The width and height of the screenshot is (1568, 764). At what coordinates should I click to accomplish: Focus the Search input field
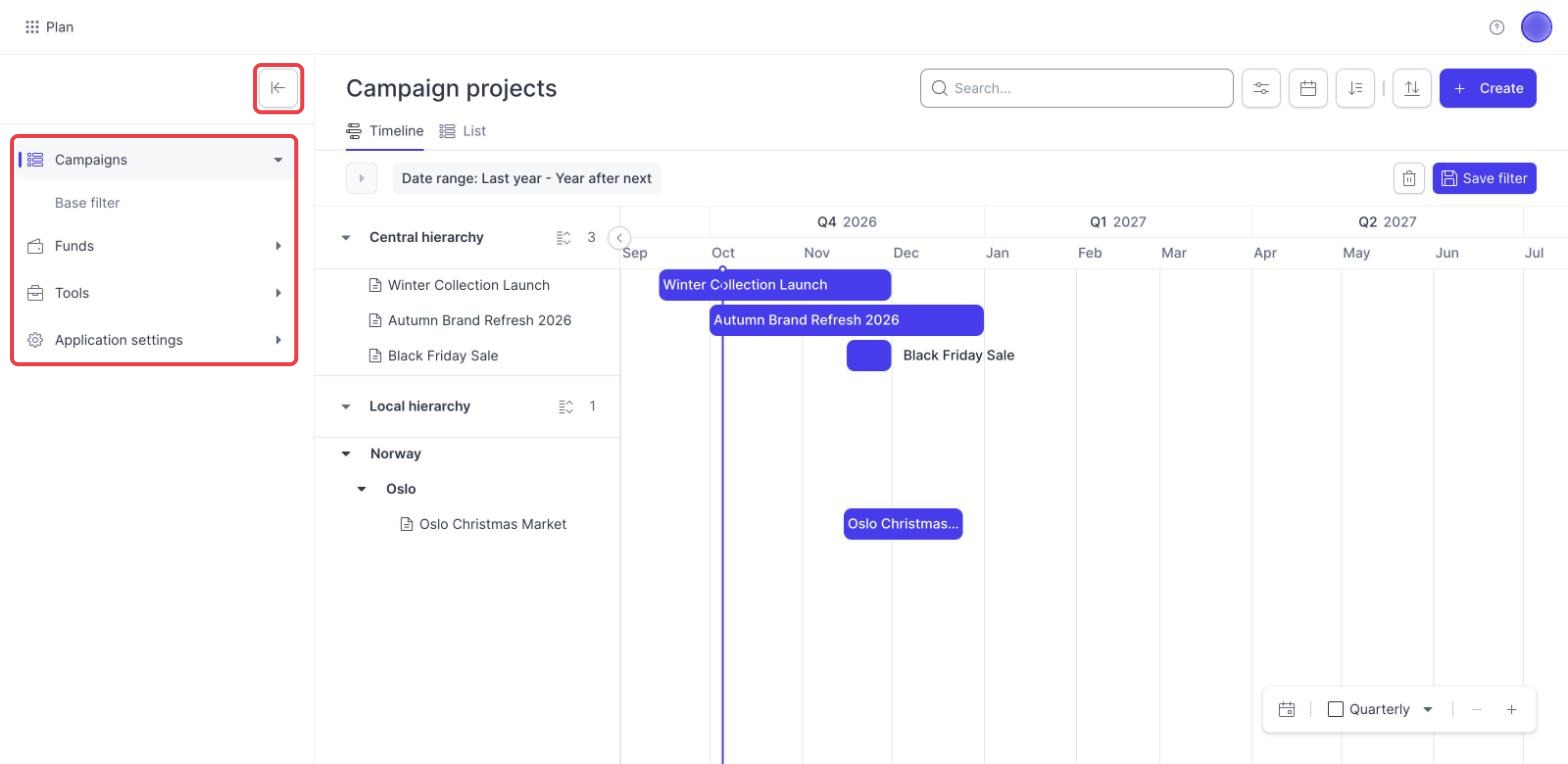click(x=1077, y=88)
